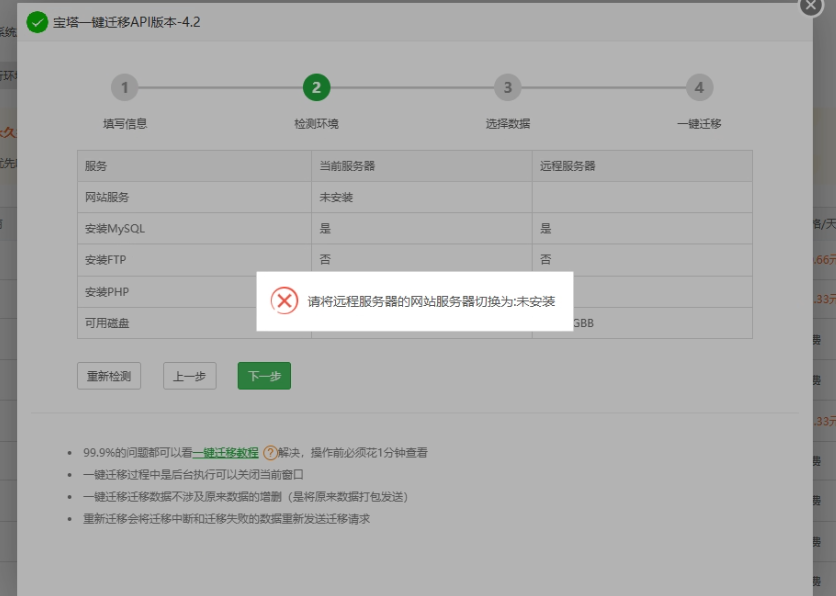Open the orange question mark help icon

(x=270, y=453)
